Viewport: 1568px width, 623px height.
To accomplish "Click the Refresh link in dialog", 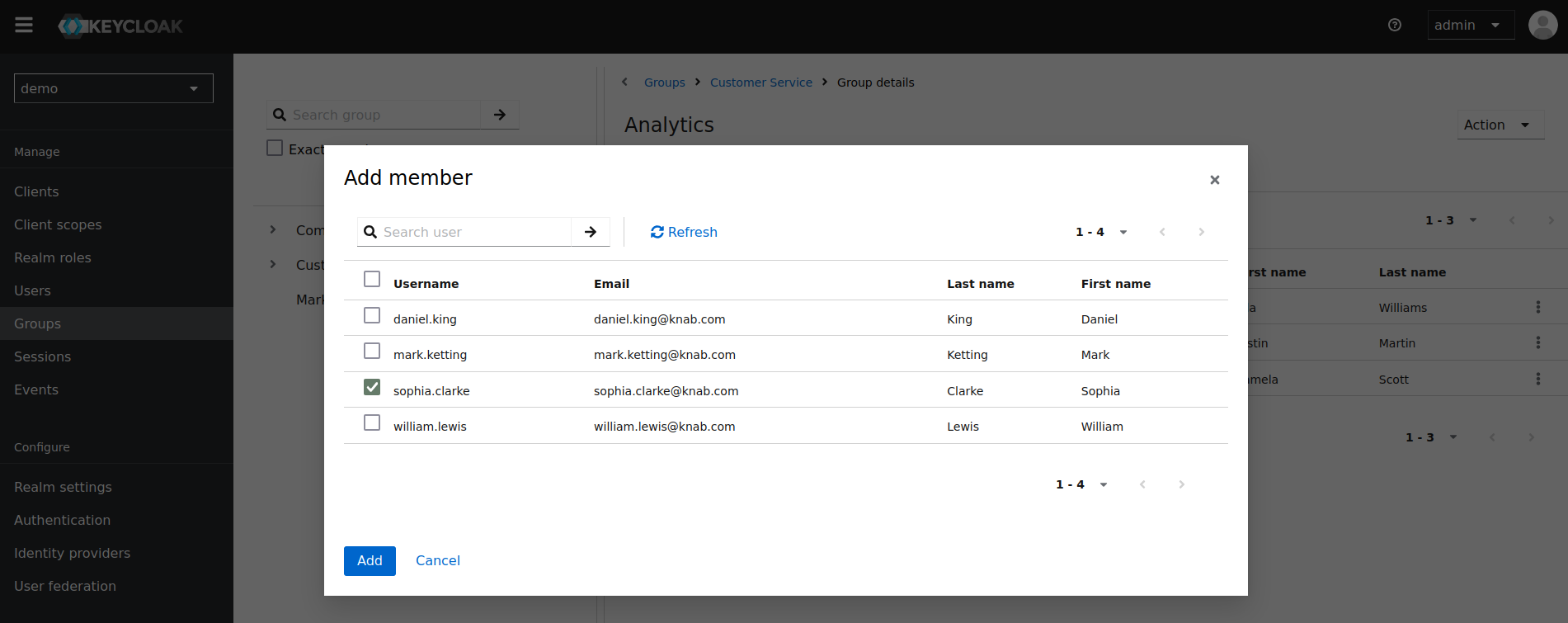I will tap(684, 232).
